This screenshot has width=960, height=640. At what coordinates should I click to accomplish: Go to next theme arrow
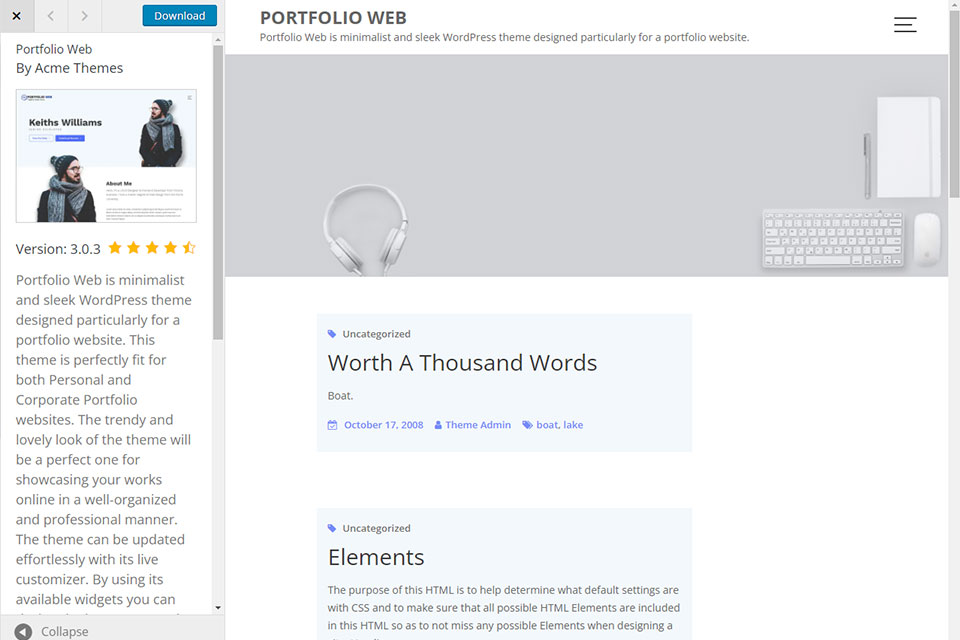tap(84, 16)
